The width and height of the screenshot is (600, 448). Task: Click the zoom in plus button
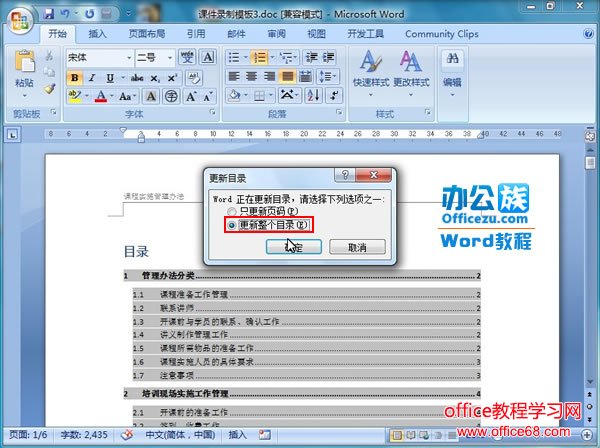587,435
